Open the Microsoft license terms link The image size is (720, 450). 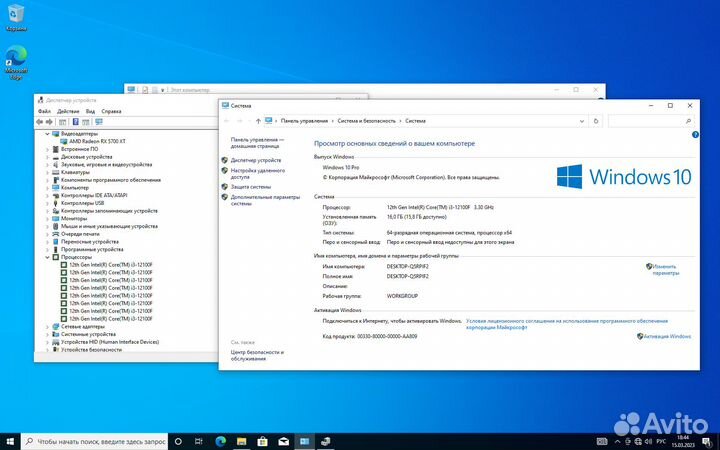(567, 324)
